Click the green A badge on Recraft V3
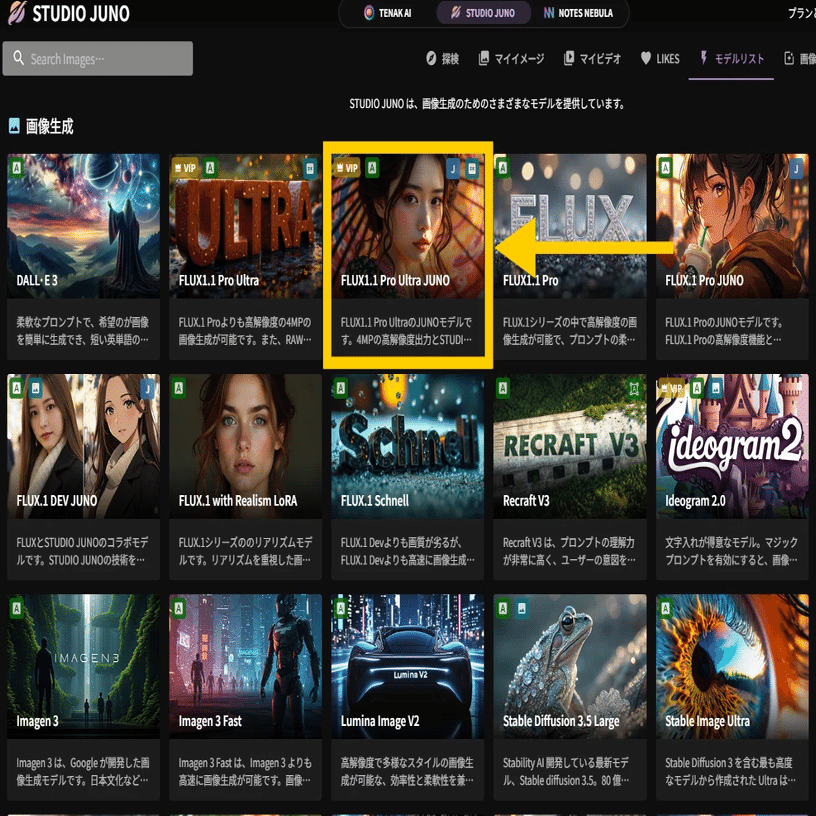Screen dimensions: 816x816 click(x=503, y=388)
